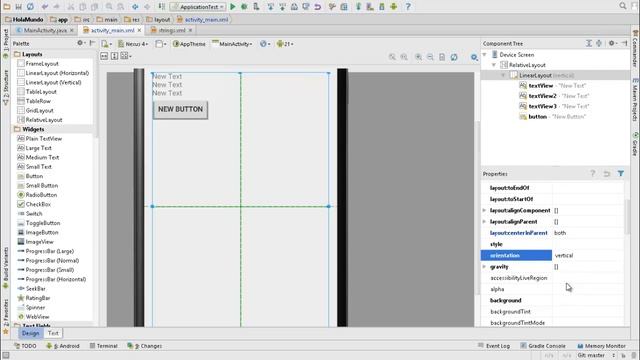Select RatingBar widget in the Palette
The image size is (640, 360).
coord(33,298)
